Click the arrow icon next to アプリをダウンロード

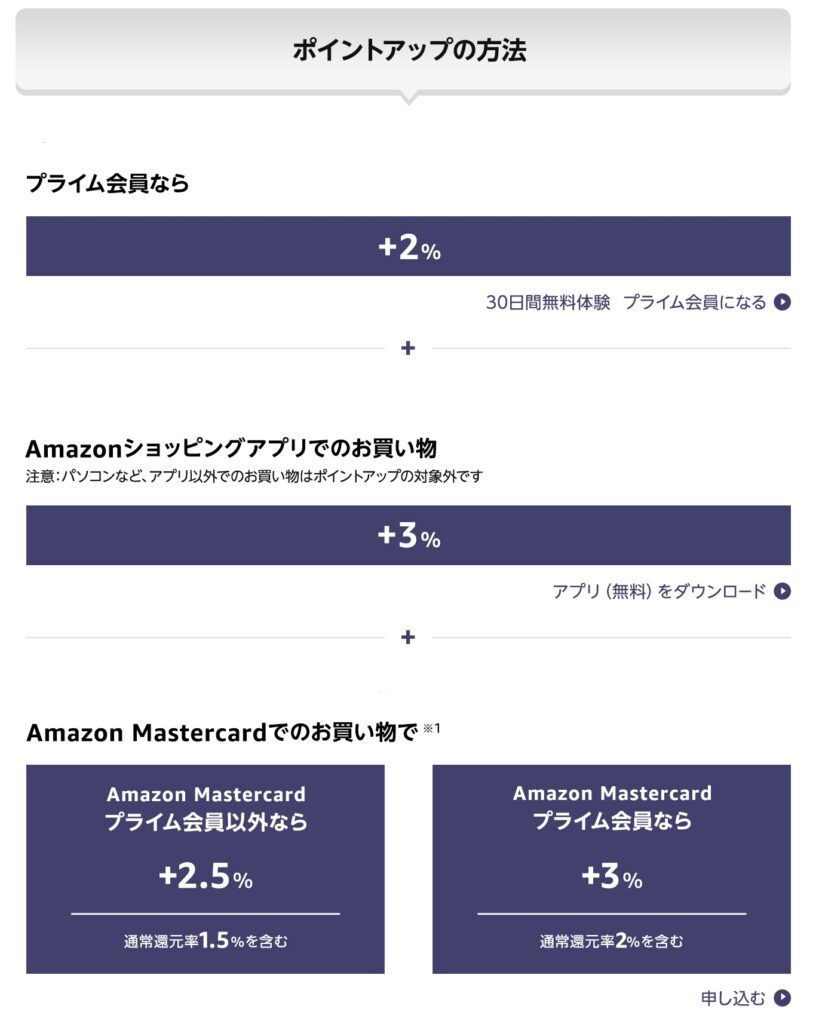coord(782,591)
